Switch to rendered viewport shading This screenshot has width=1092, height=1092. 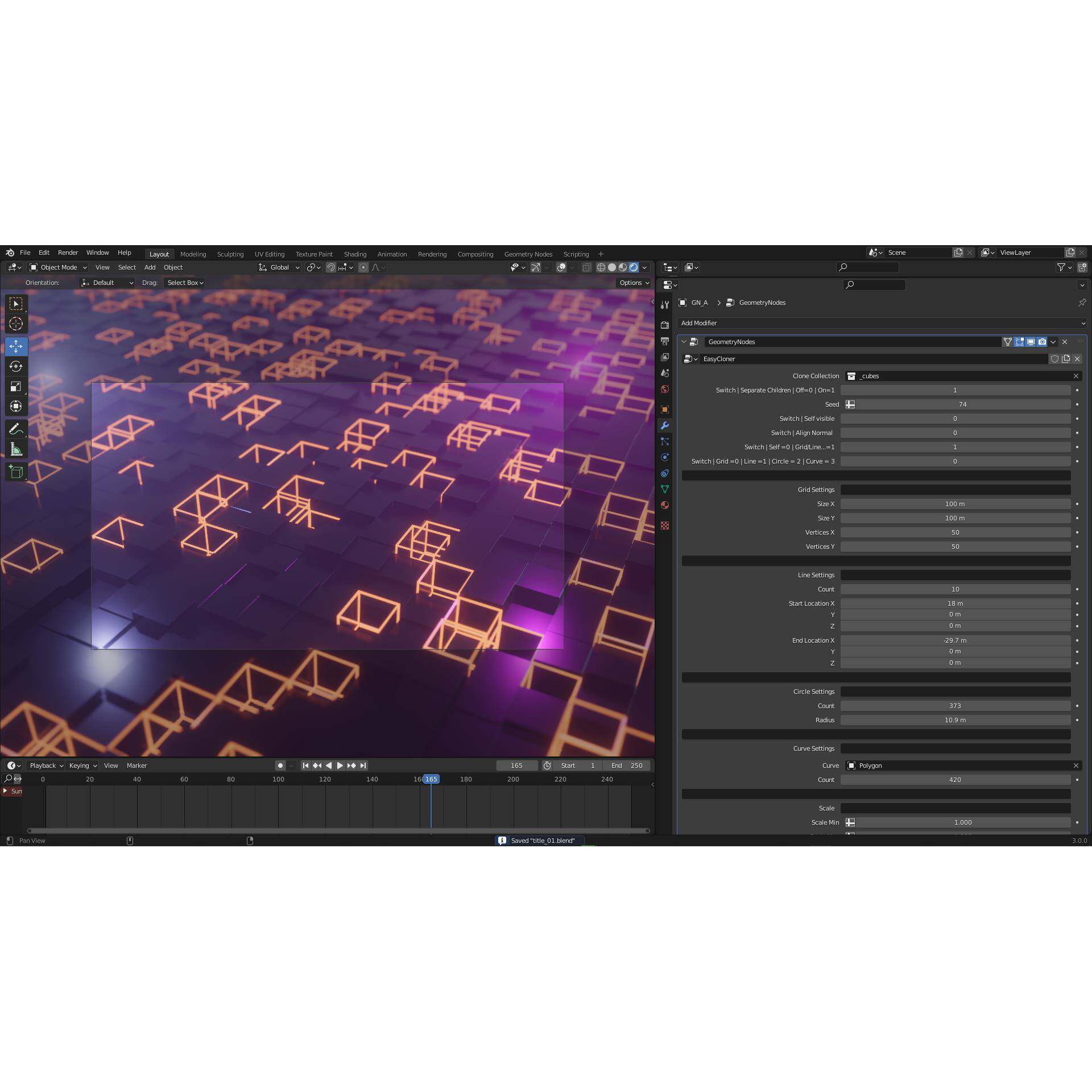[x=633, y=267]
